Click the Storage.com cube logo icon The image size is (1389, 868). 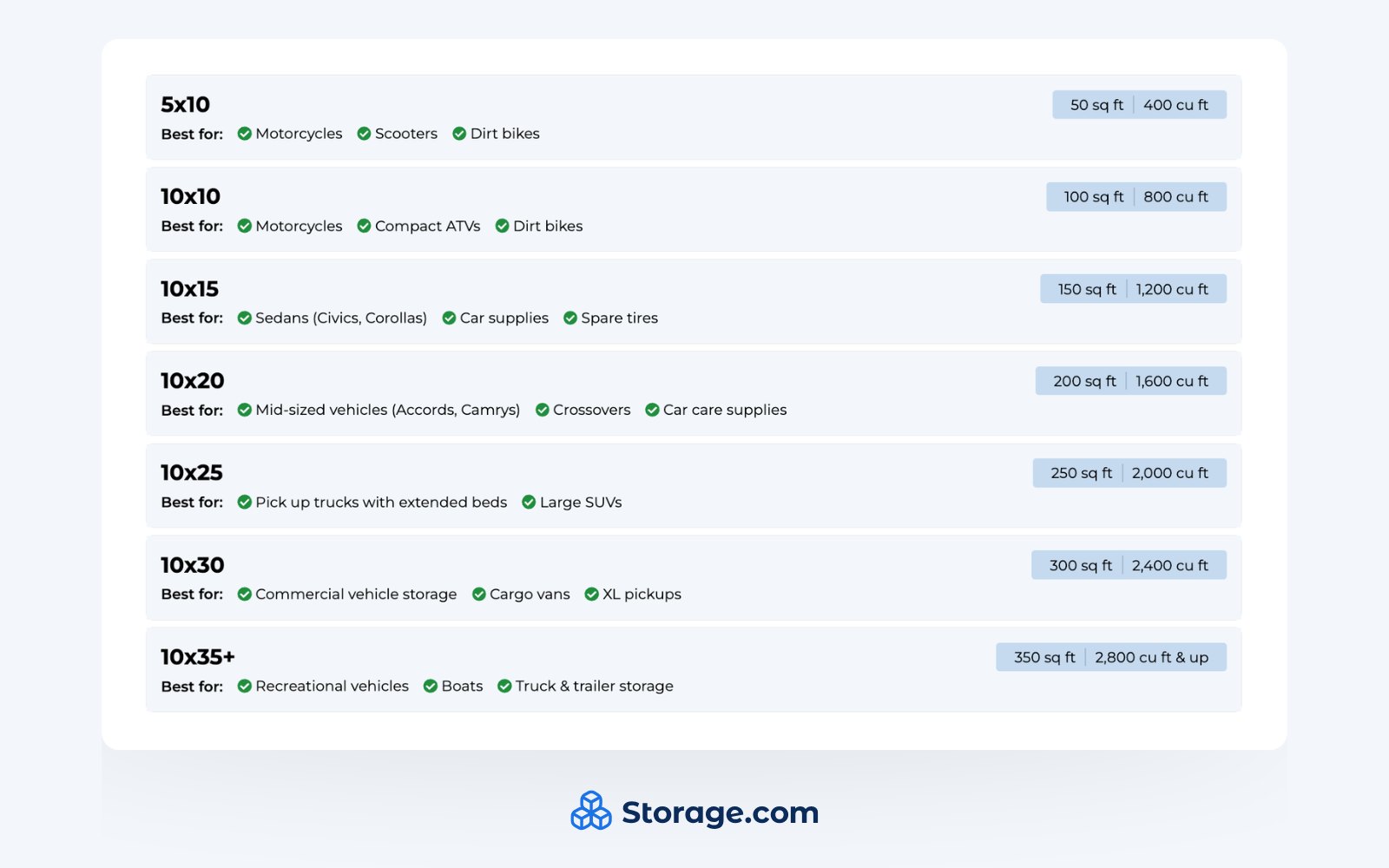pyautogui.click(x=591, y=811)
